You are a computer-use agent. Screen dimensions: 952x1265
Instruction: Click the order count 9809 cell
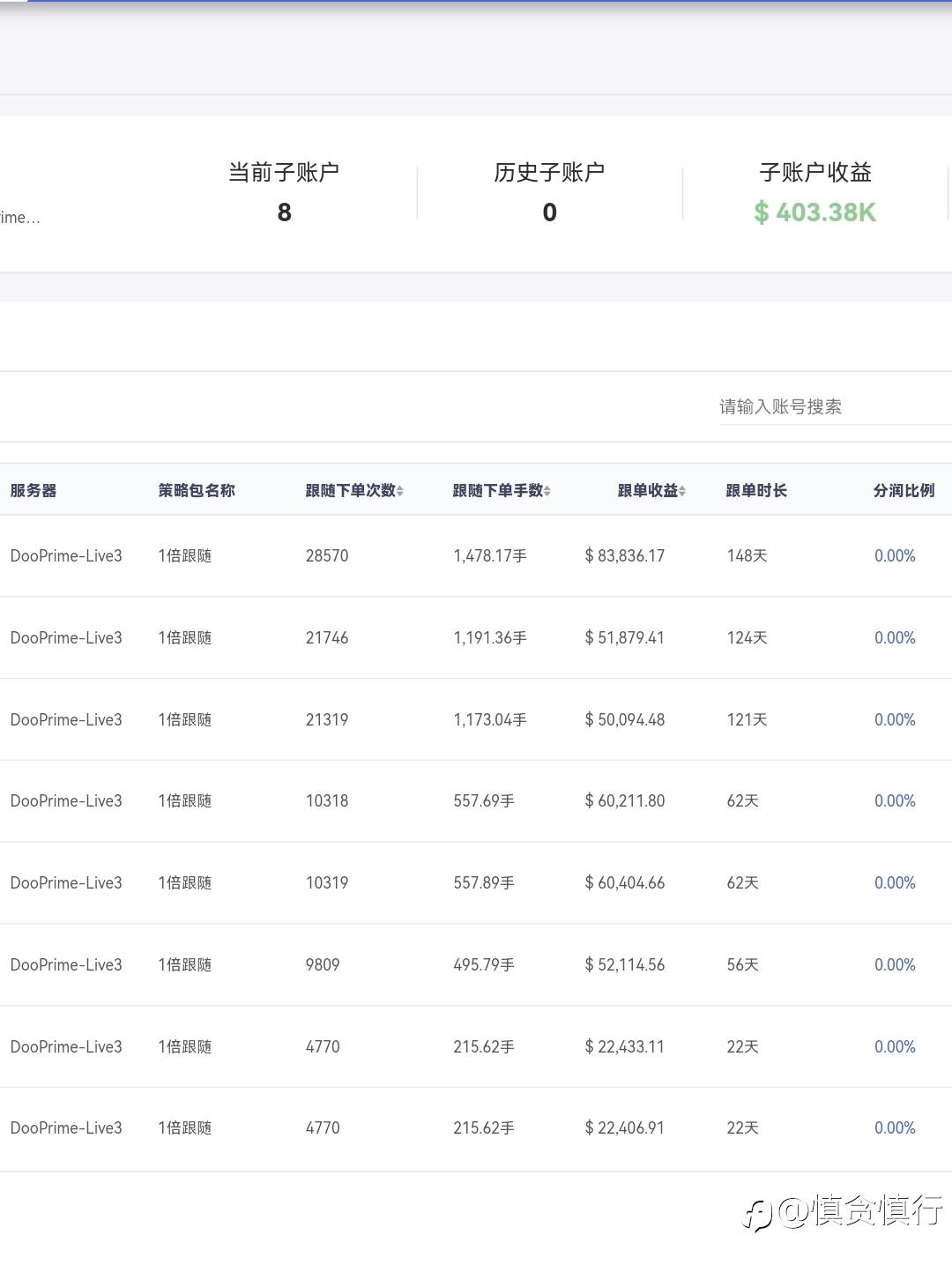coord(323,965)
